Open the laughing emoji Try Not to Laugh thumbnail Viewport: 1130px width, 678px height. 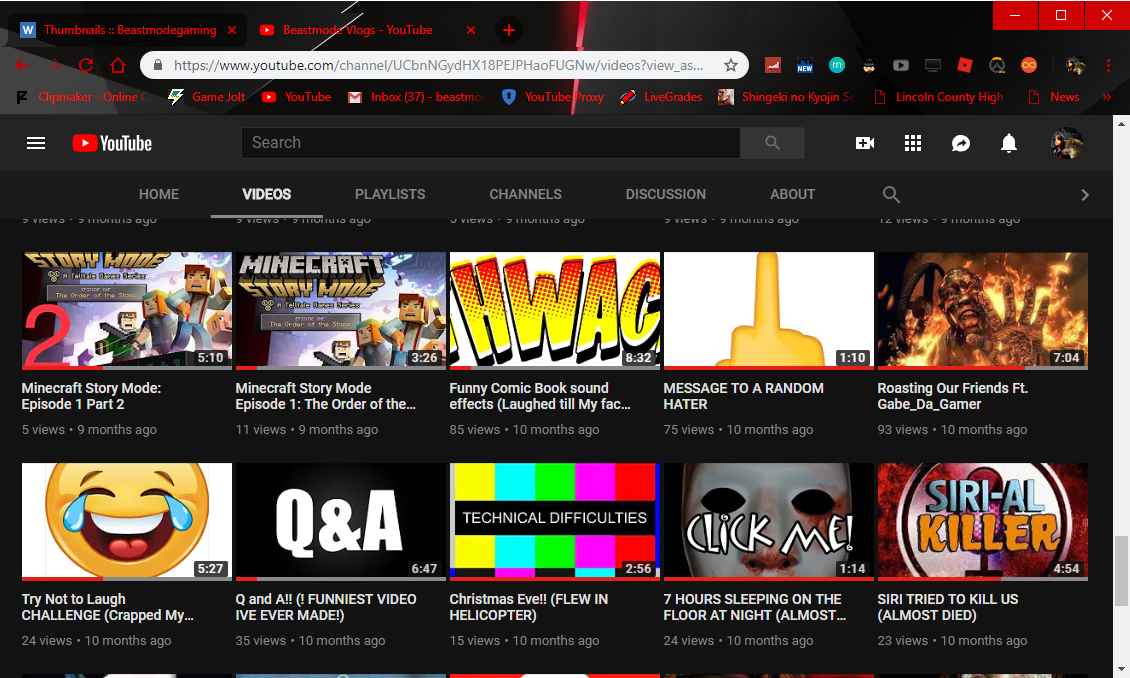[127, 522]
